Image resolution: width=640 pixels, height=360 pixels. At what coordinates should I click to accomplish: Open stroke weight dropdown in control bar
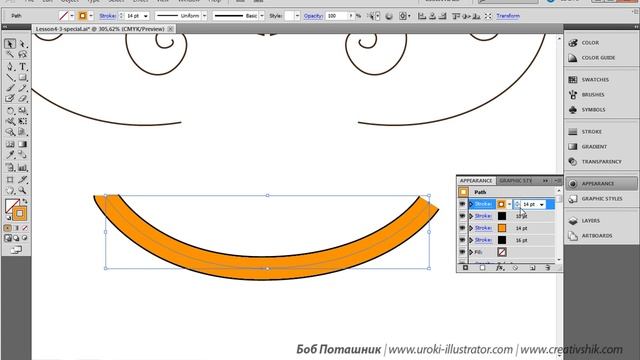point(146,16)
